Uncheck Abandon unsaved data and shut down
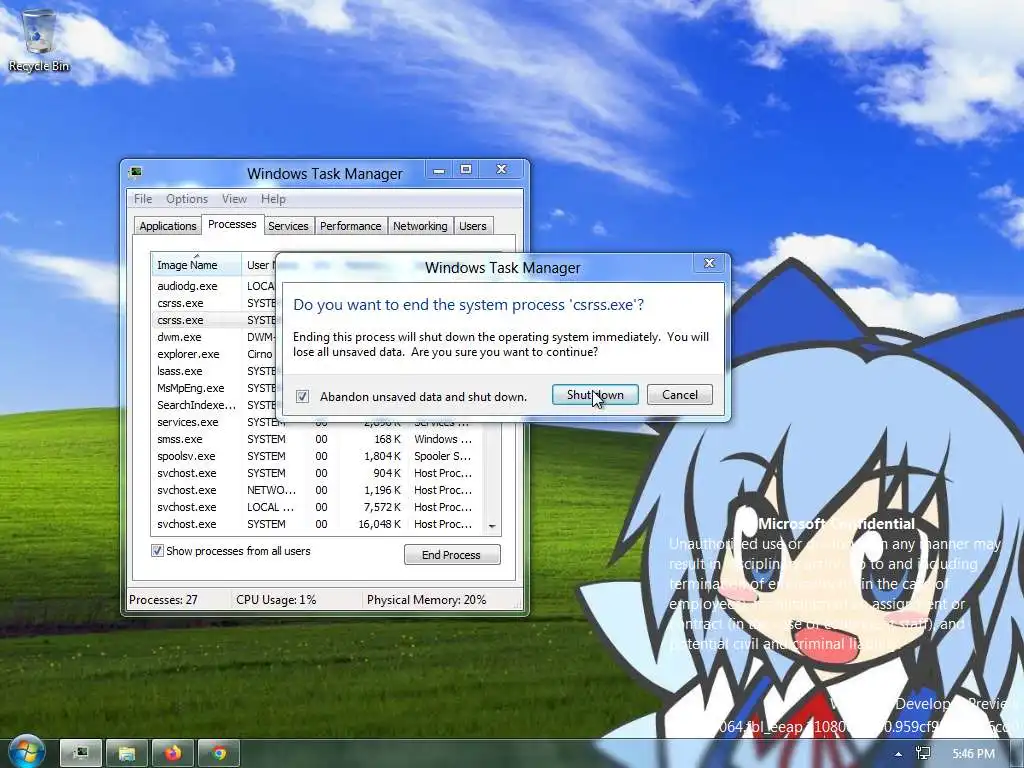Screen dimensions: 1024x768 click(302, 396)
